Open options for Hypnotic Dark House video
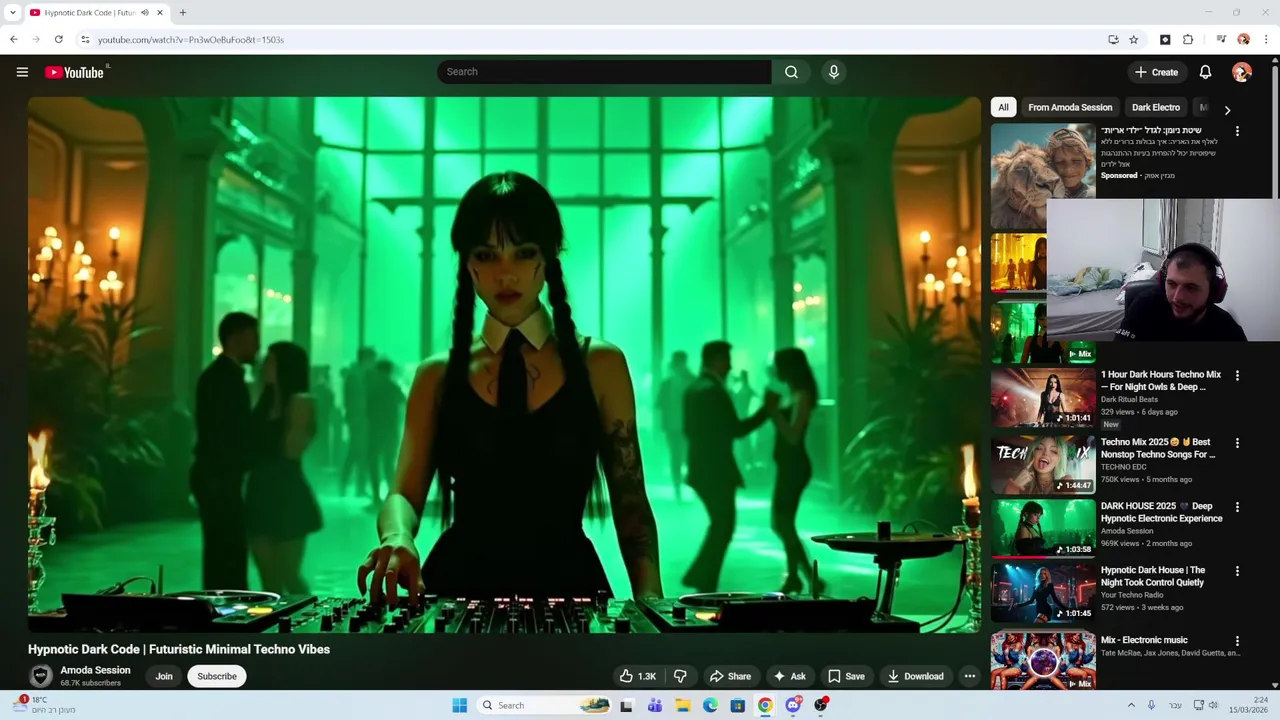1280x720 pixels. pyautogui.click(x=1237, y=571)
